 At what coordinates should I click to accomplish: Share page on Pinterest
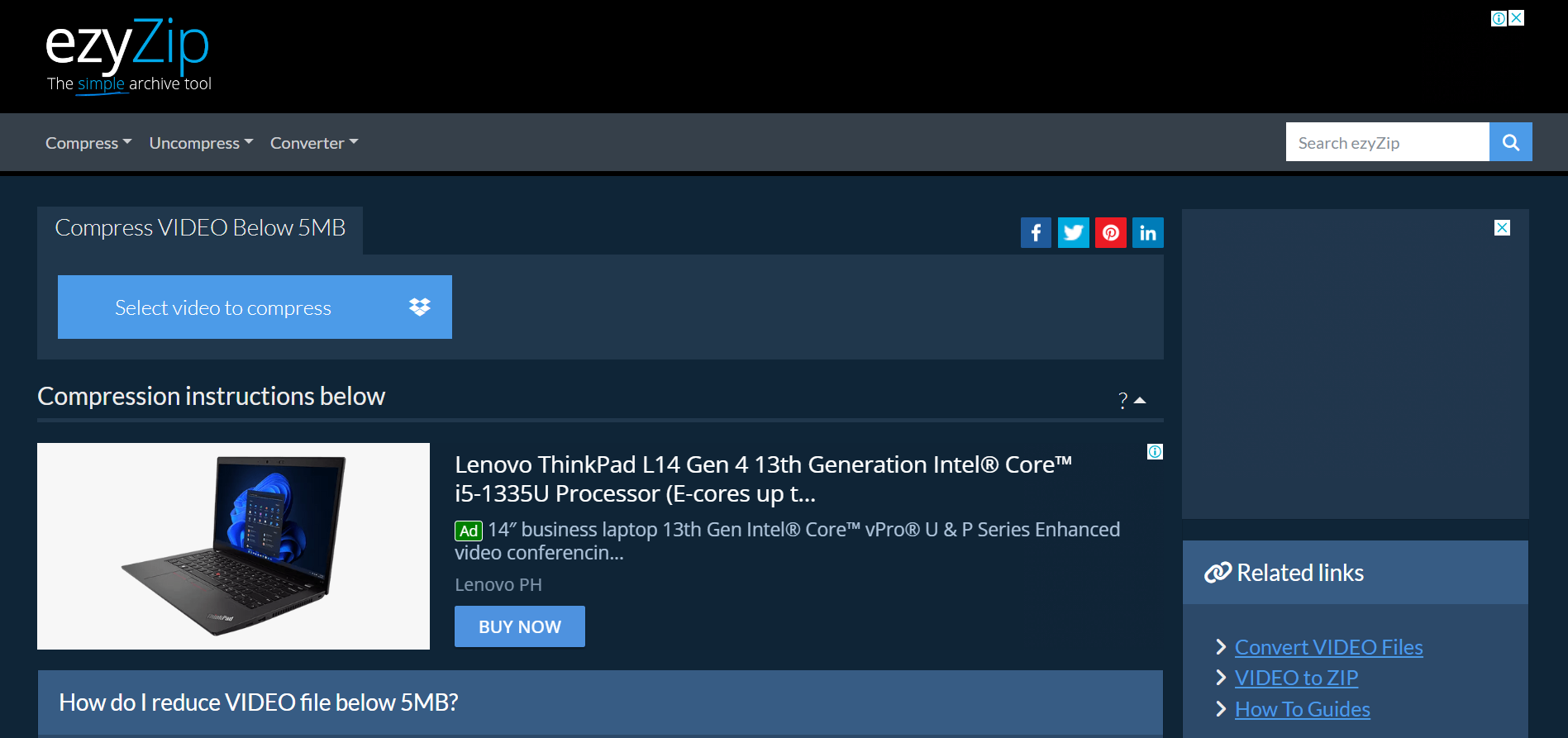[1111, 233]
